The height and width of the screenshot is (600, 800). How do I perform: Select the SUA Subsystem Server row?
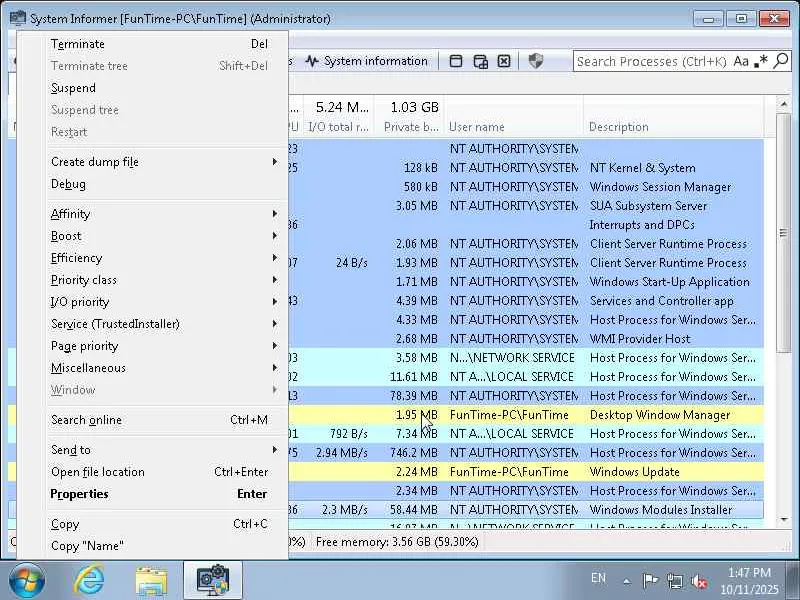coord(526,206)
